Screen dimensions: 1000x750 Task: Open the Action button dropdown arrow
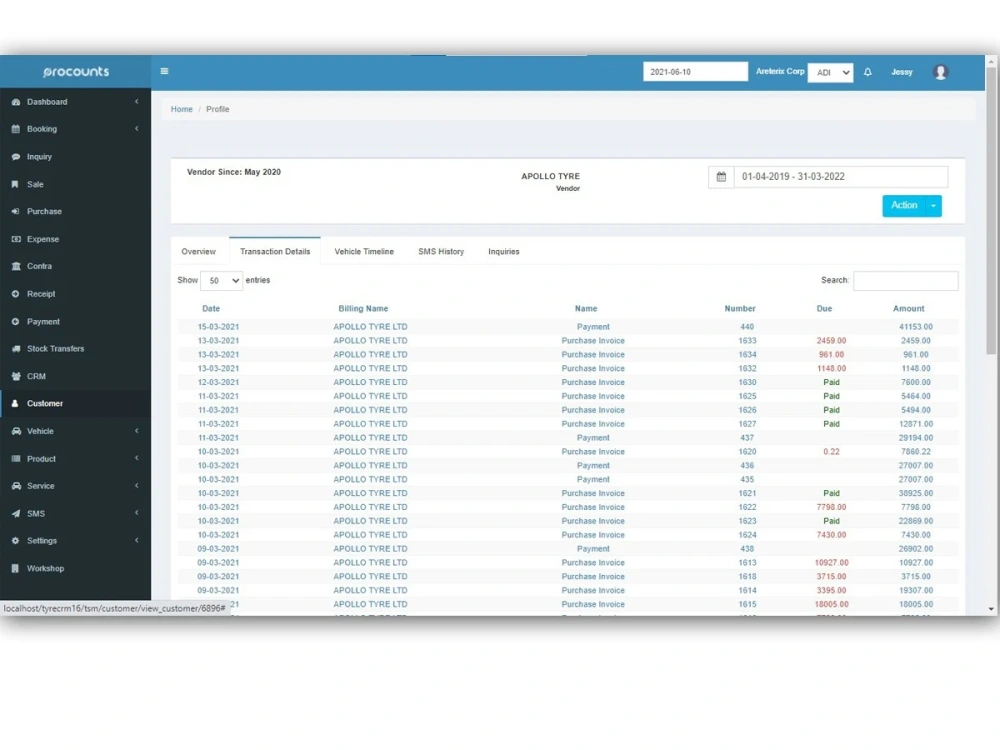coord(933,206)
